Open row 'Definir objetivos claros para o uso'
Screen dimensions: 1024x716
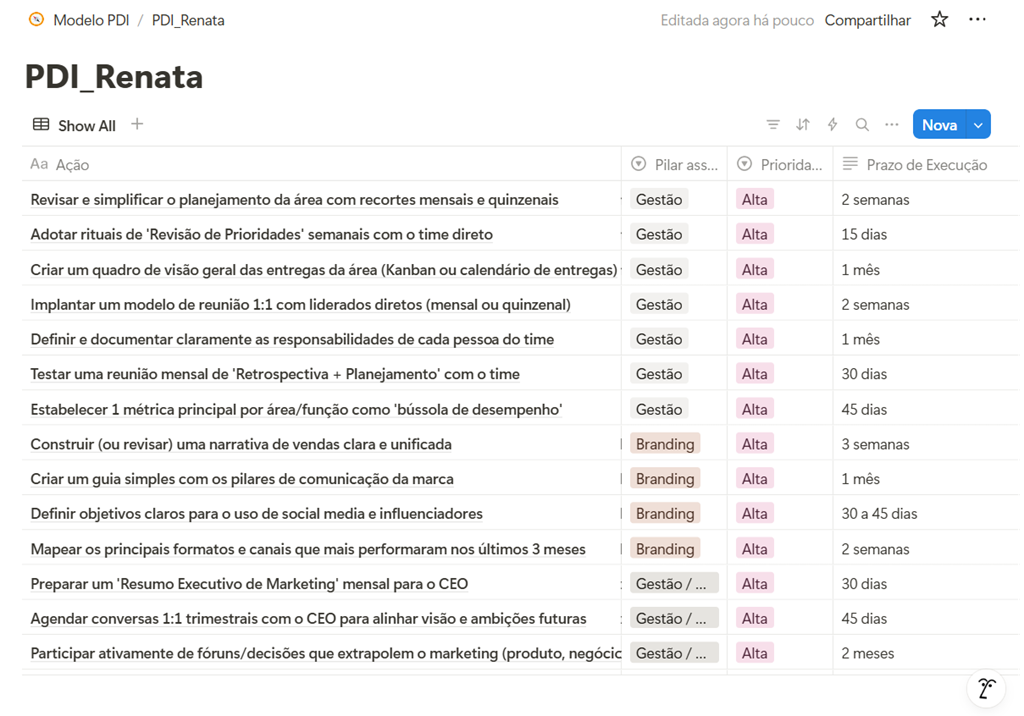point(257,513)
